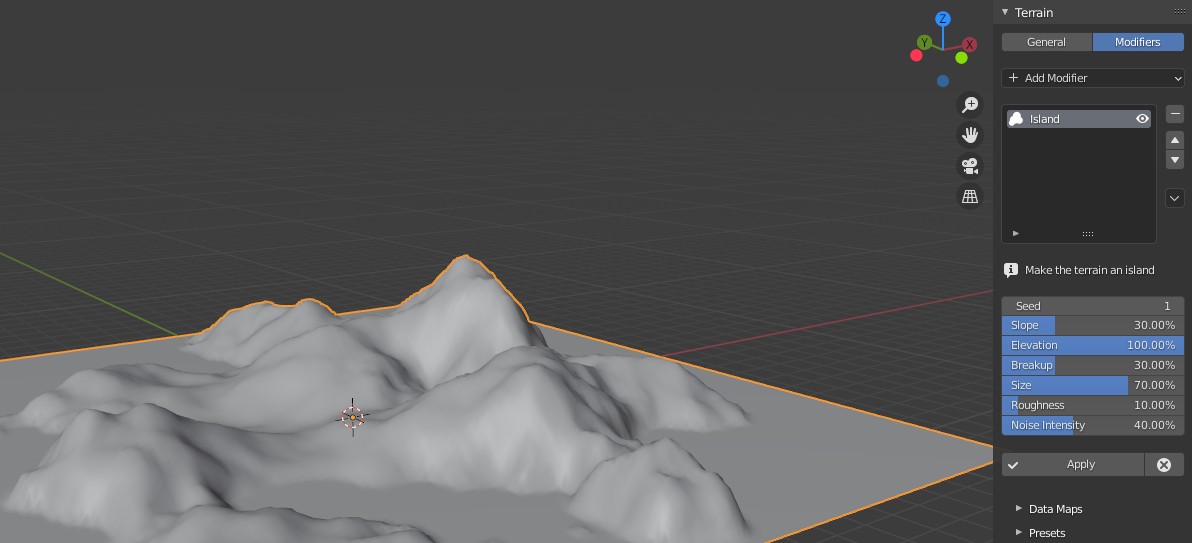The width and height of the screenshot is (1192, 543).
Task: Move Island modifier up with arrow
Action: click(1175, 140)
